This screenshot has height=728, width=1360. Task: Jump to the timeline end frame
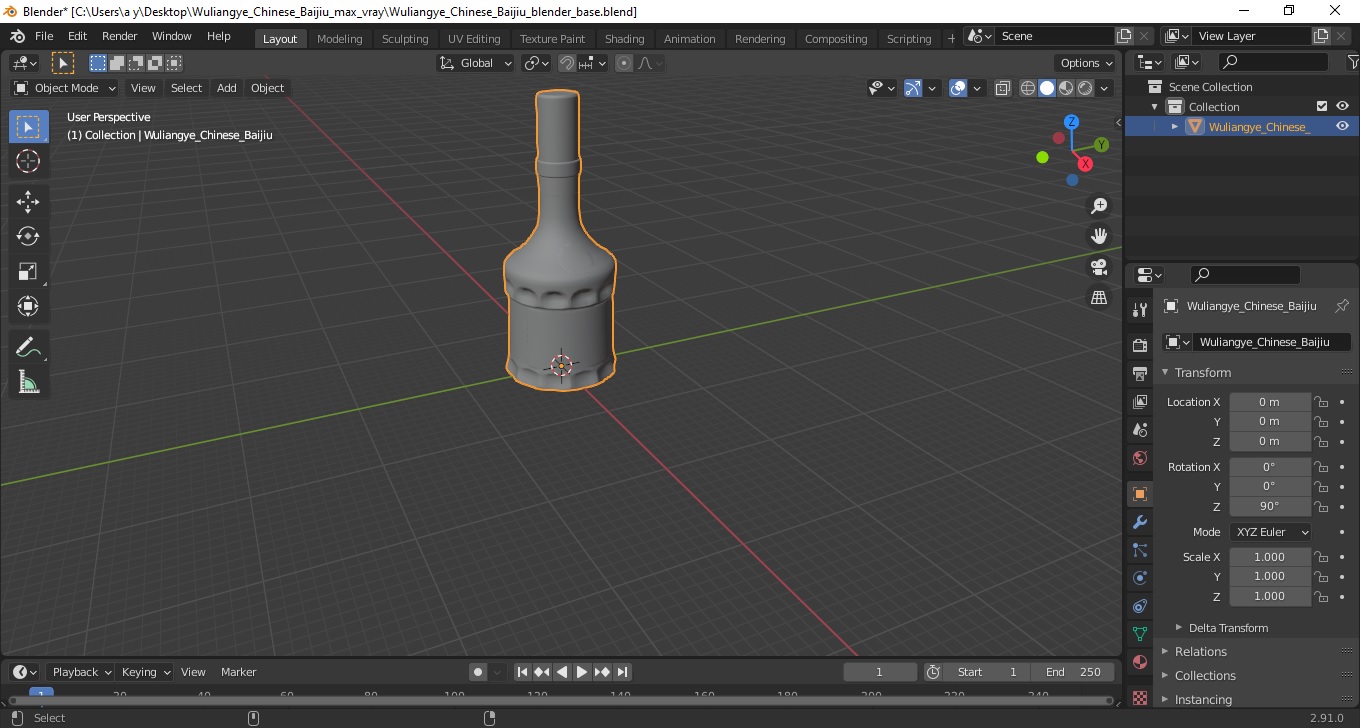pos(622,672)
